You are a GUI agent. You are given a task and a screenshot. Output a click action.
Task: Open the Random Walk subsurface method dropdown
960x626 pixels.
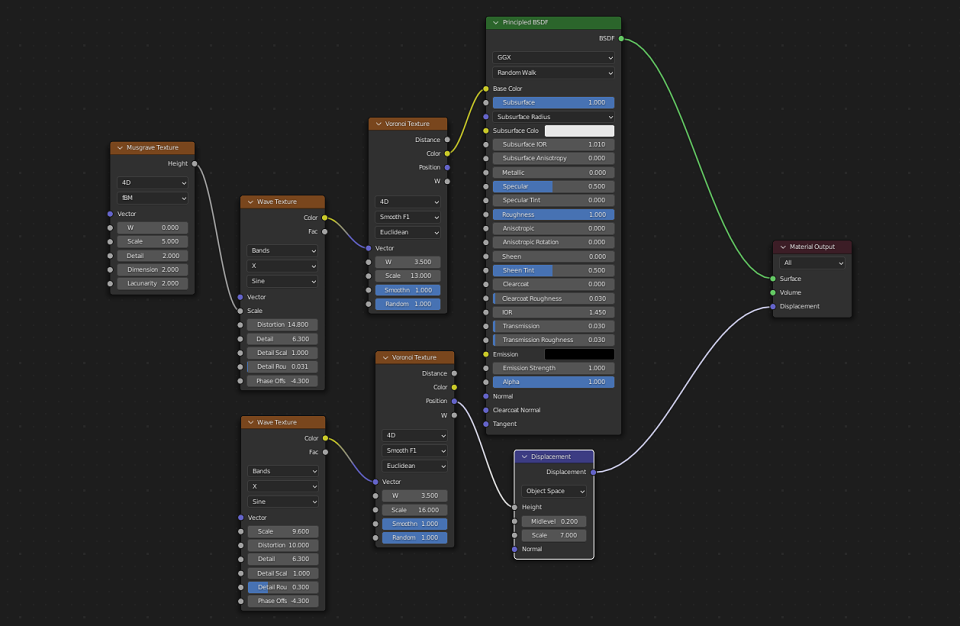pos(553,73)
